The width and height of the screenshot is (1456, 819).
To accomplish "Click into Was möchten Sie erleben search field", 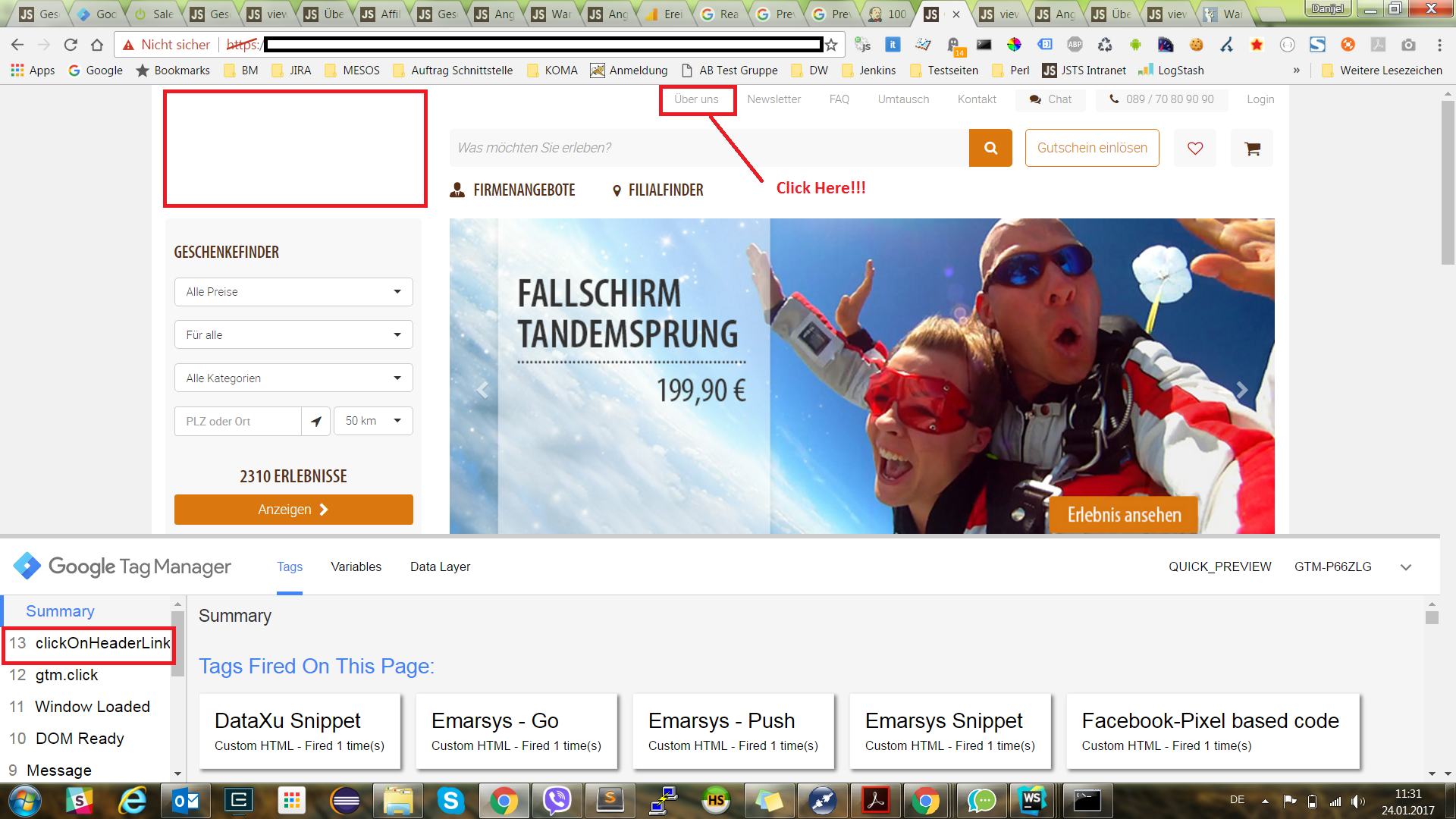I will coord(709,148).
